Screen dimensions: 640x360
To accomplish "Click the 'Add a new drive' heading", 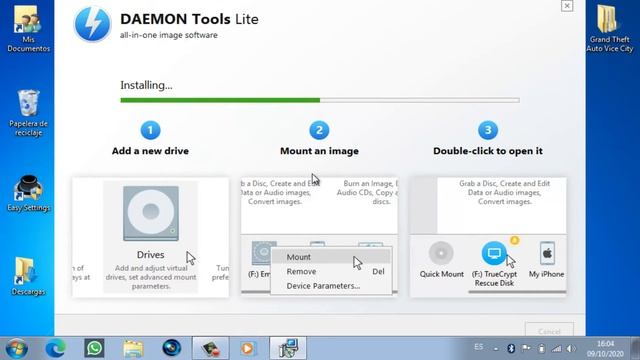I will (150, 151).
